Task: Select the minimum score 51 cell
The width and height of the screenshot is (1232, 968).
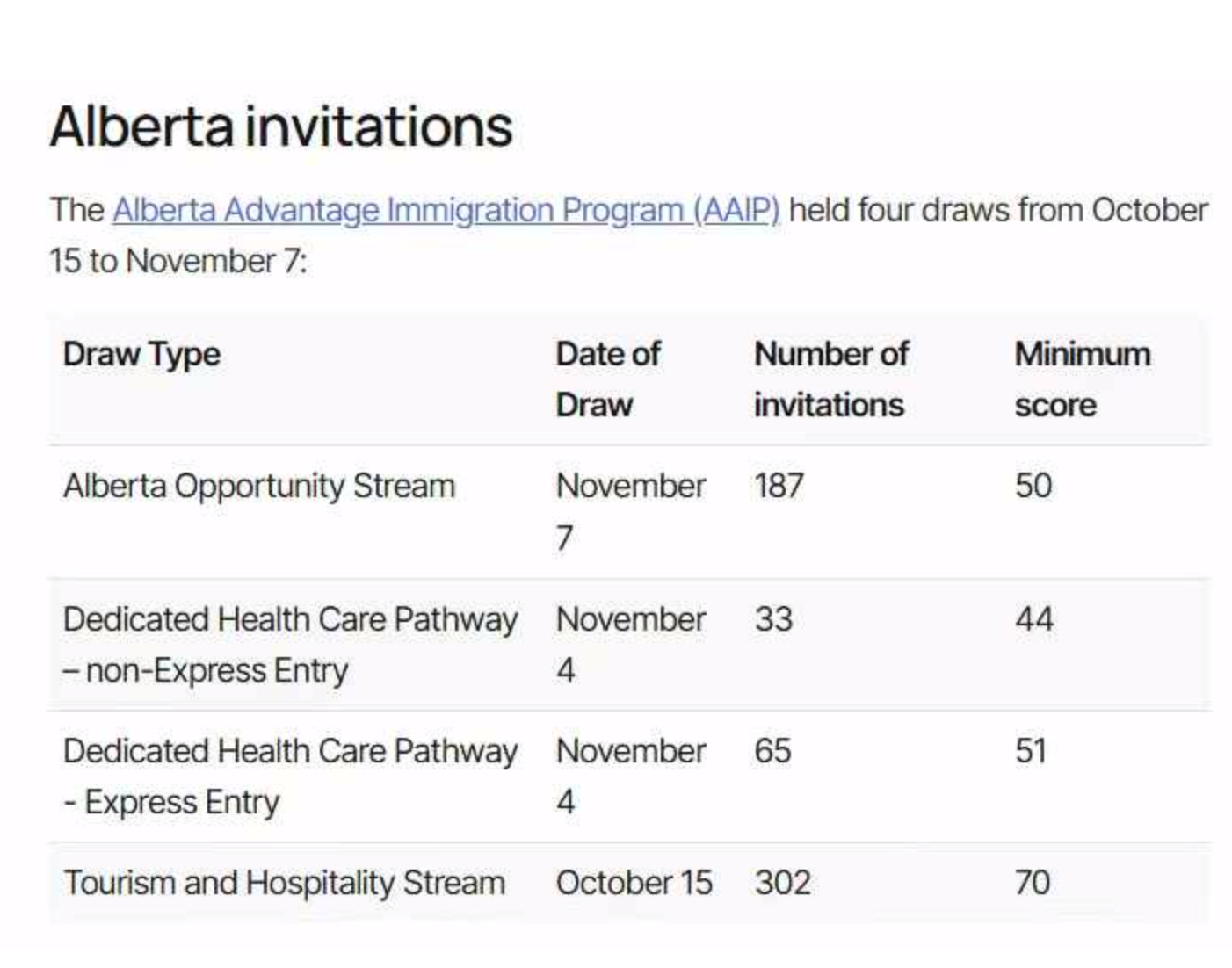Action: [x=1031, y=751]
